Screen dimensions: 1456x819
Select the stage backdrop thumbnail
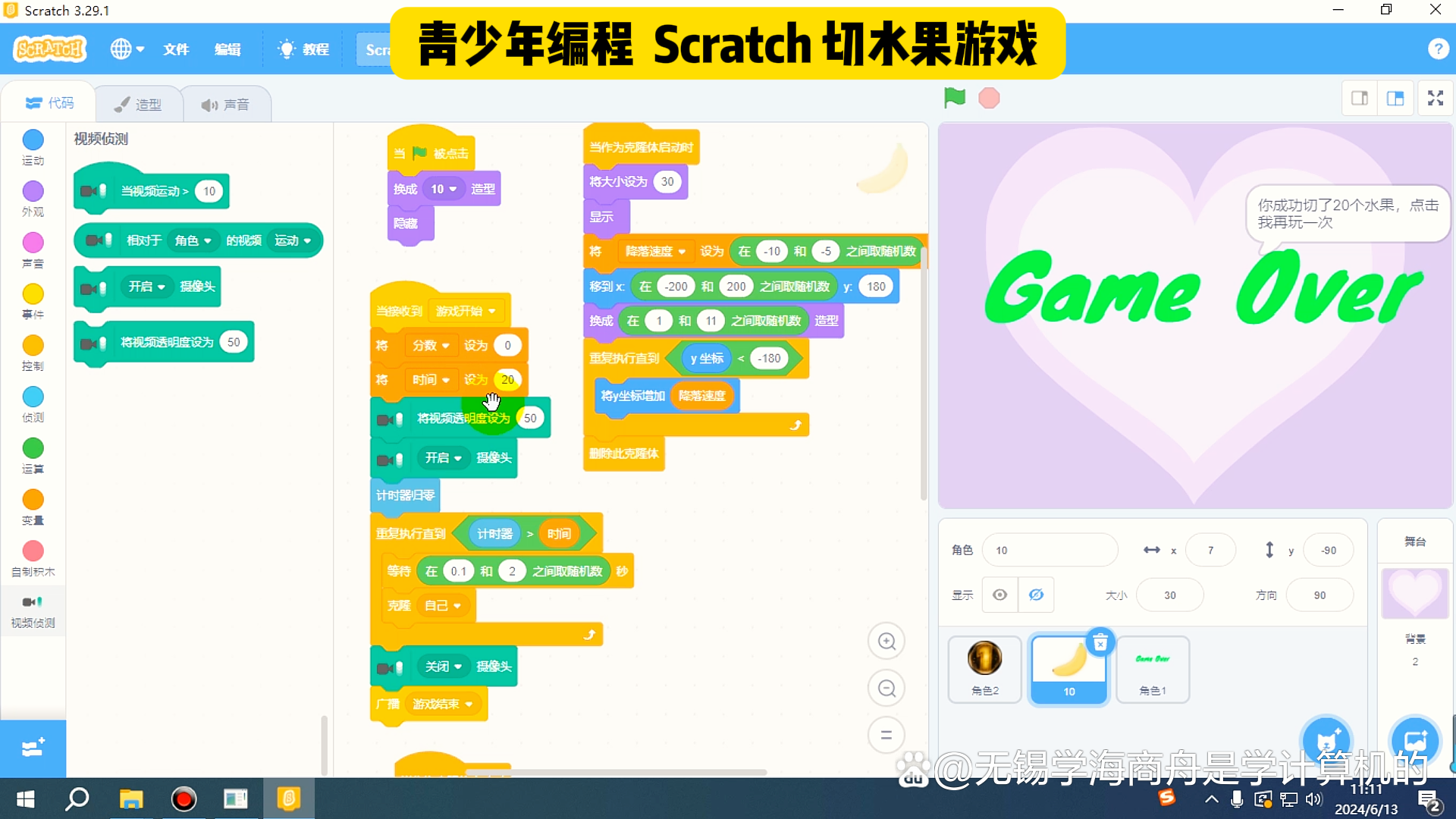point(1415,593)
